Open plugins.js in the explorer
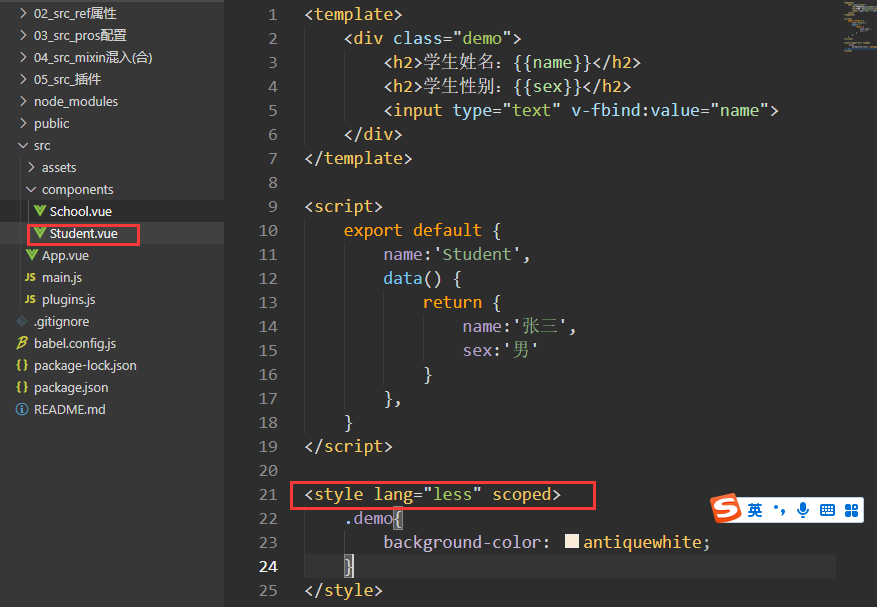Viewport: 877px width, 607px height. pyautogui.click(x=68, y=300)
